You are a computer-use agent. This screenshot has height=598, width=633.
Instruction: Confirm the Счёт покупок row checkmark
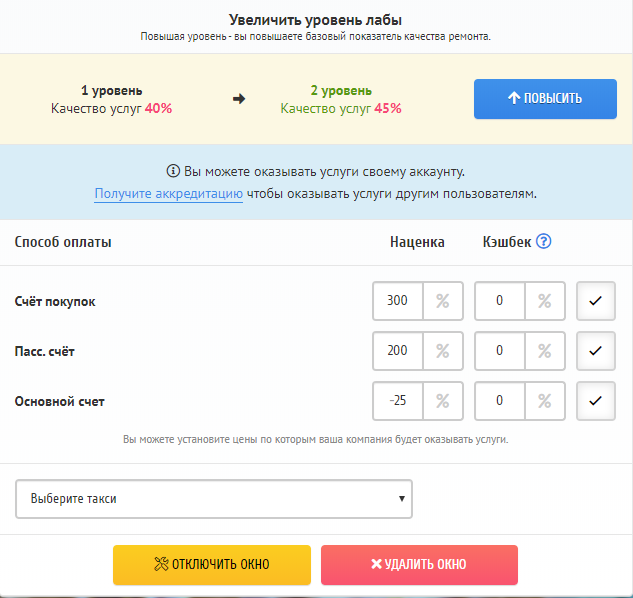pyautogui.click(x=595, y=301)
